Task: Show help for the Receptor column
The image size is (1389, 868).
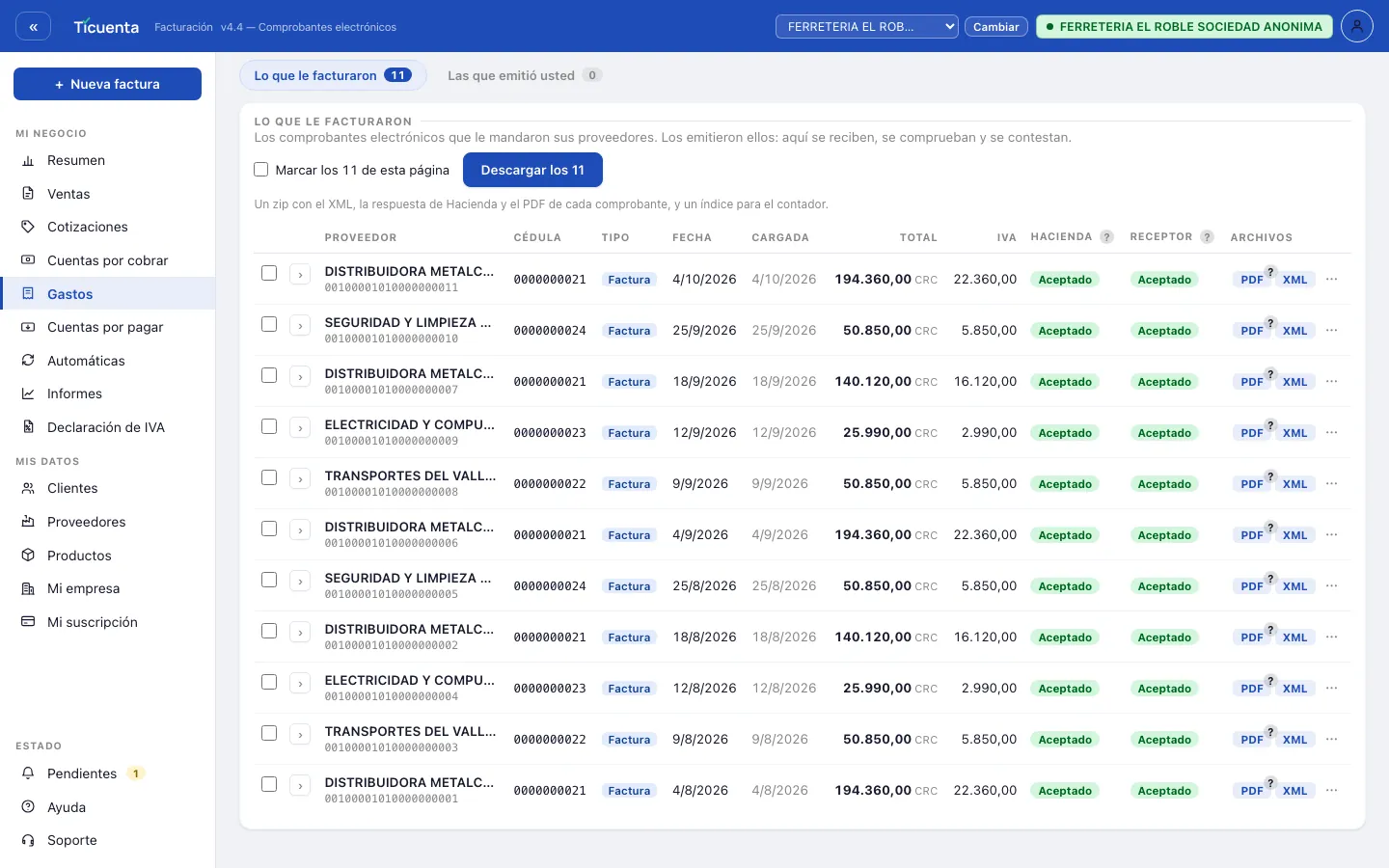Action: tap(1207, 237)
